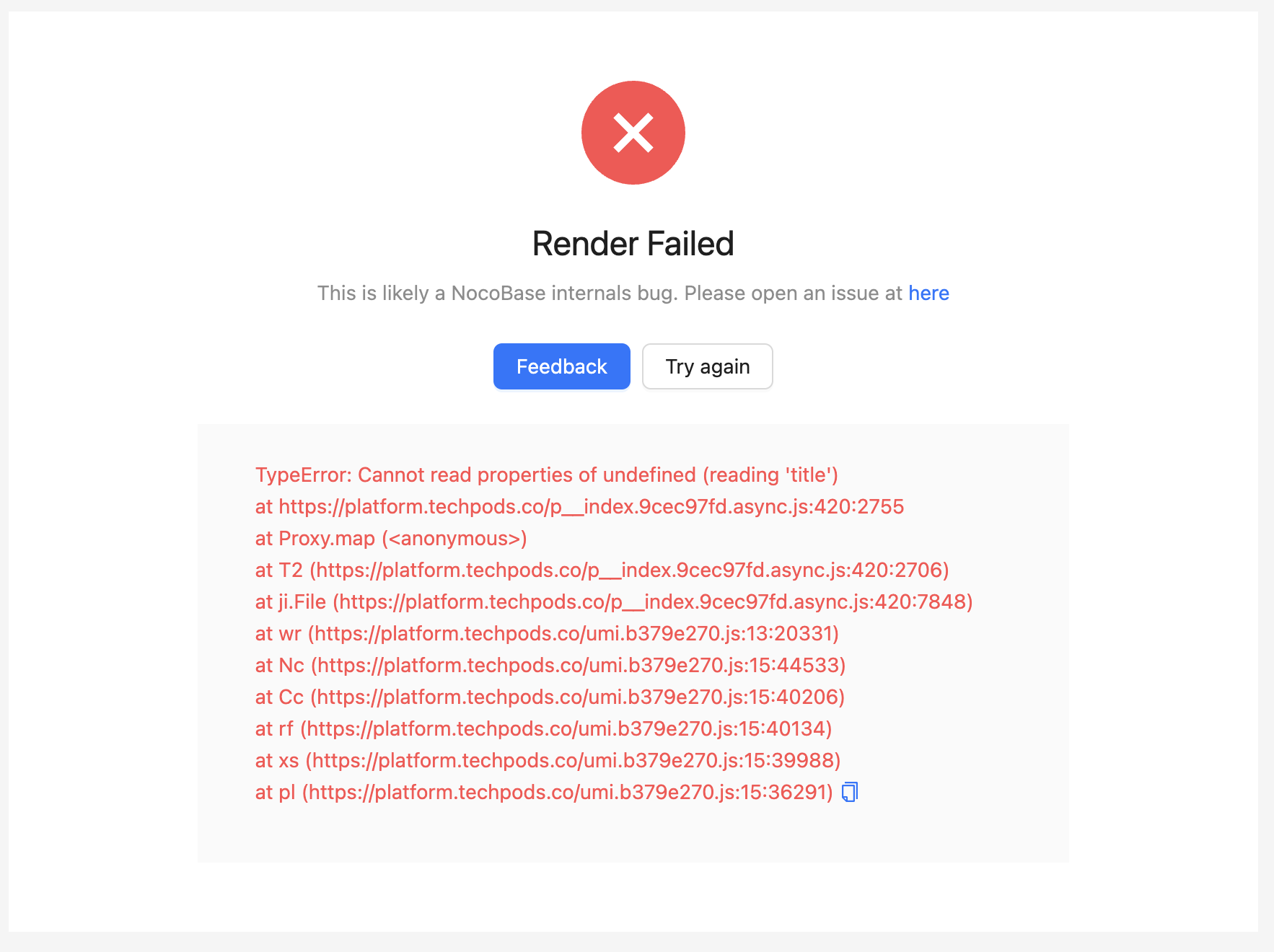
Task: Select the ji.File stack frame entry
Action: coord(613,601)
